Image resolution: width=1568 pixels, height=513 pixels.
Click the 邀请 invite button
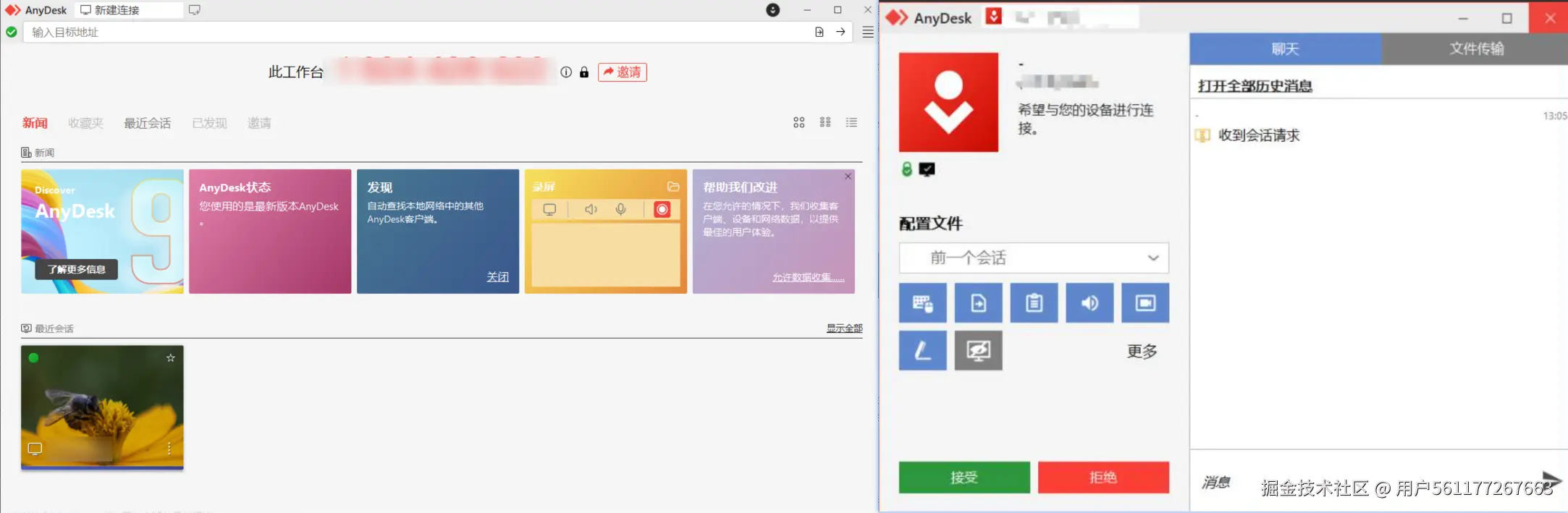tap(623, 72)
